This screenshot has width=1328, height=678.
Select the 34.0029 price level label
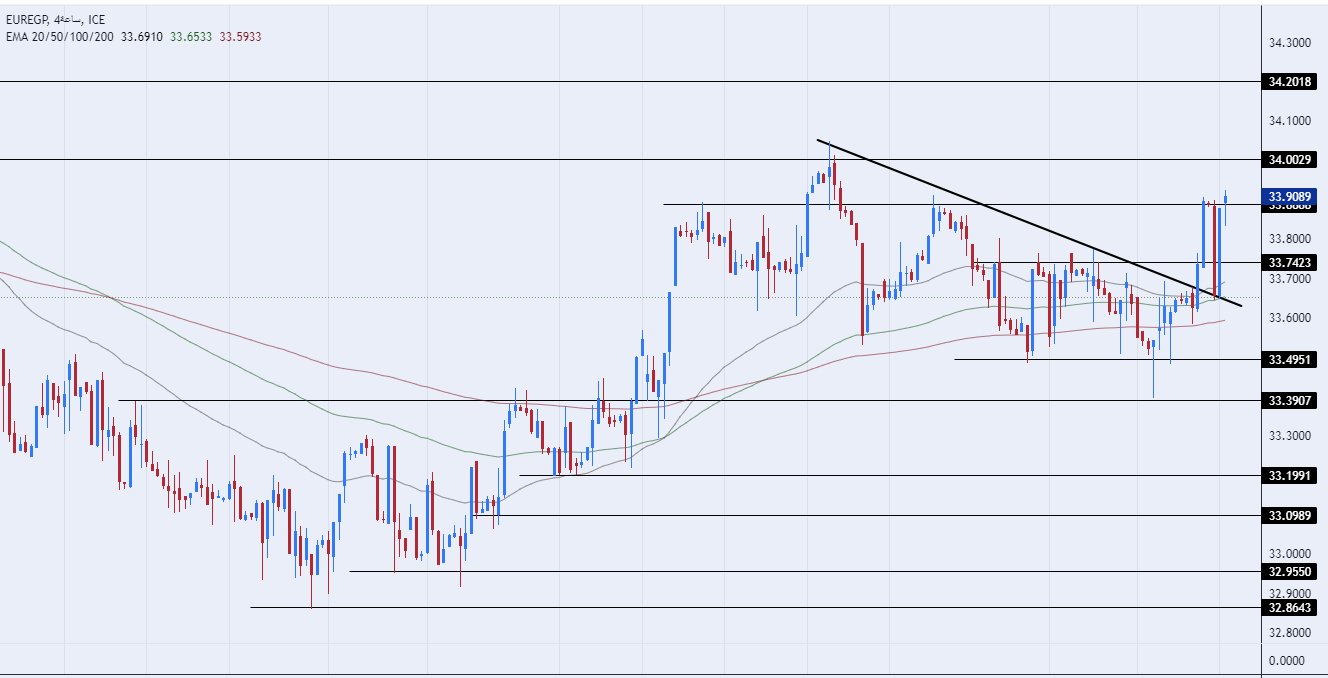[1289, 160]
